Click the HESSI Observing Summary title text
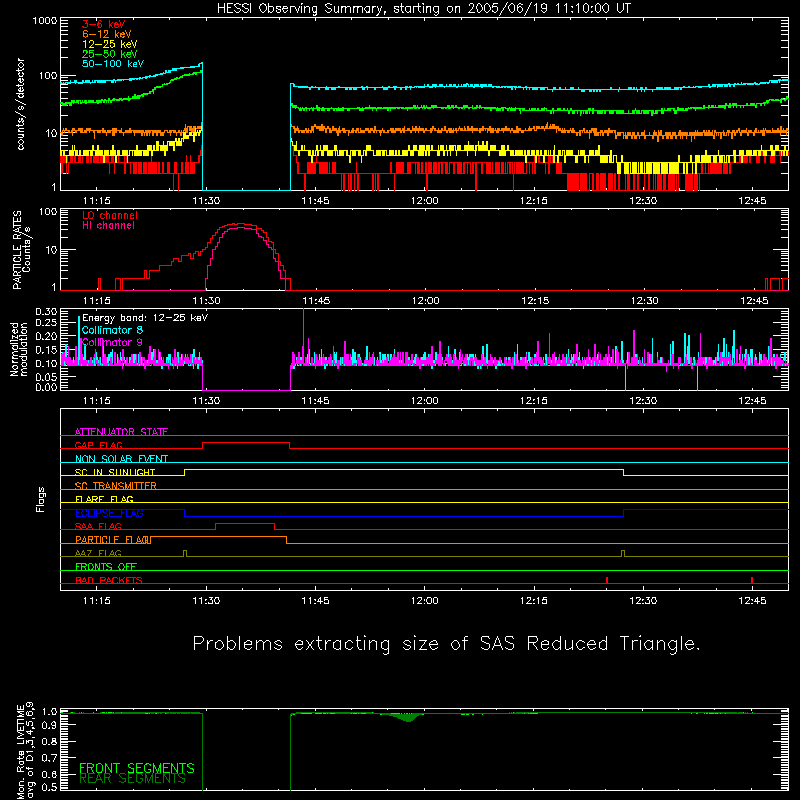 [x=424, y=9]
